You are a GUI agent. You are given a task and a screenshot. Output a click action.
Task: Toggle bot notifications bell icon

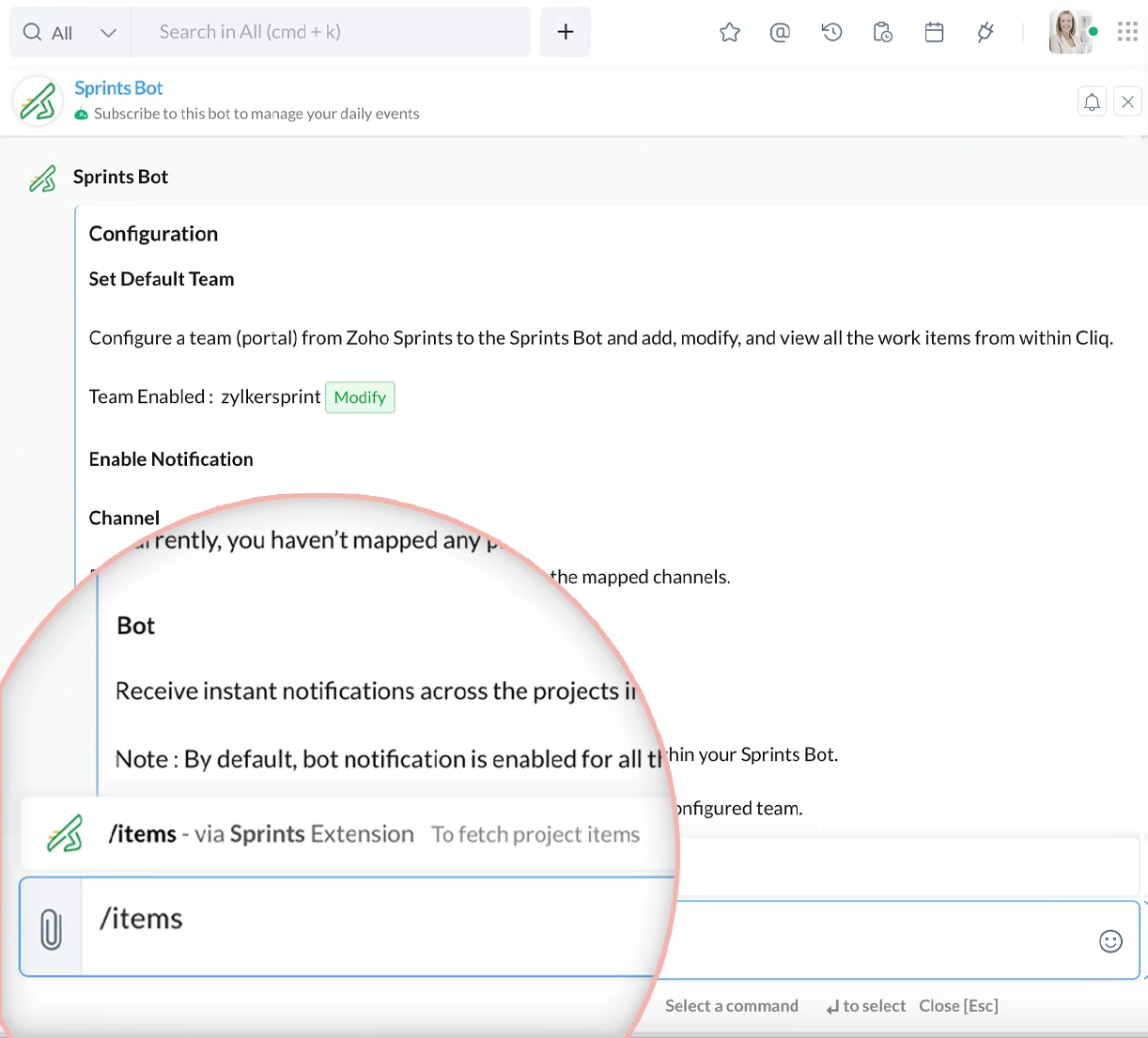click(x=1092, y=101)
